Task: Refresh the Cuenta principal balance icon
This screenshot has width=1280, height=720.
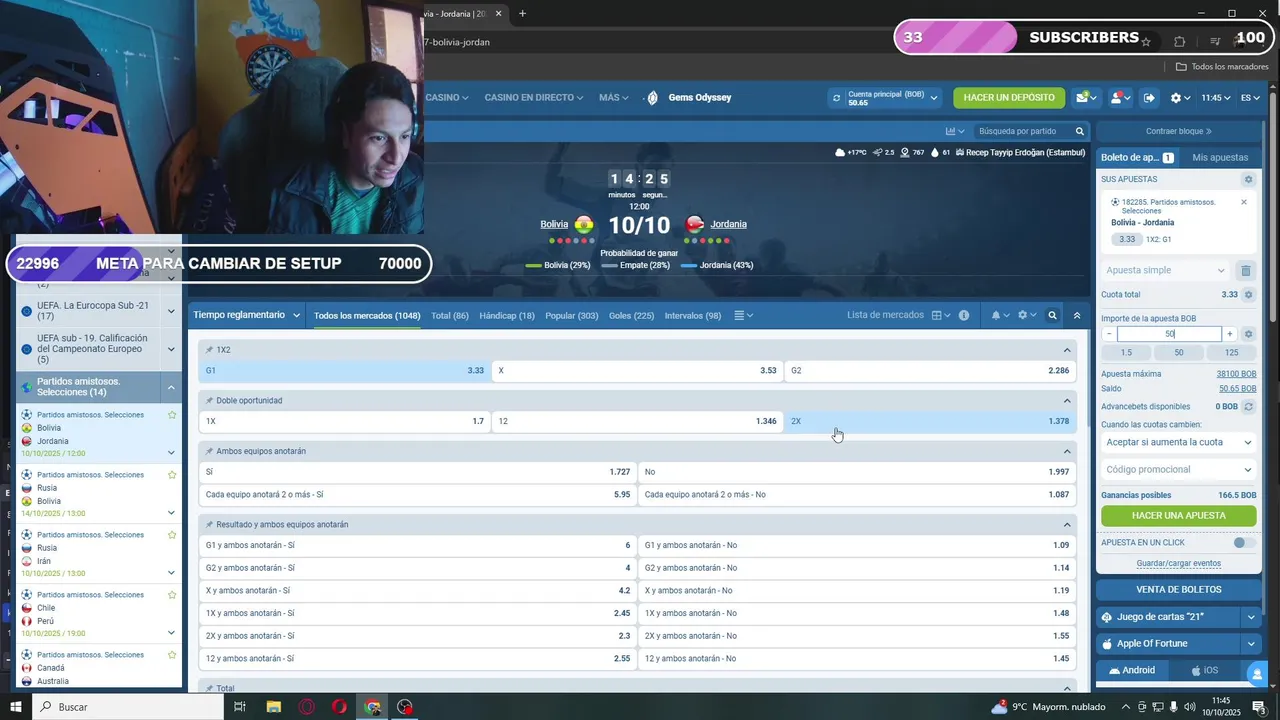Action: coord(837,98)
